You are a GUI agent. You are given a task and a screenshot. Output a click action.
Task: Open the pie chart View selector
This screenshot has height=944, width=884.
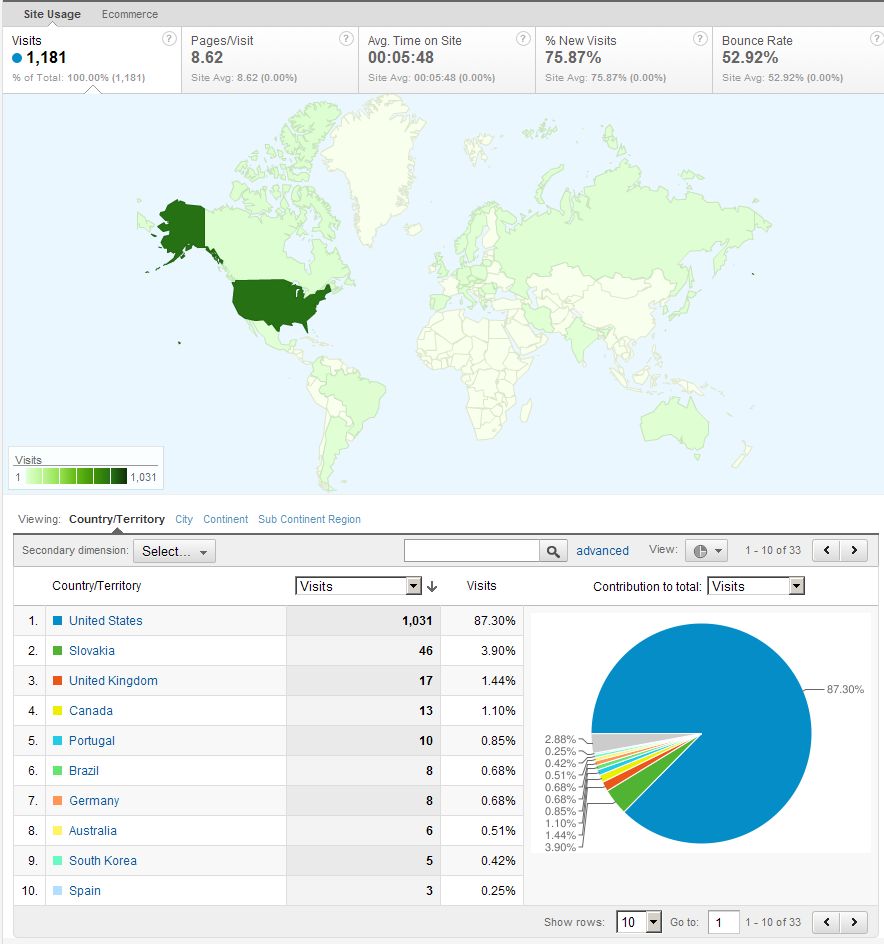(x=707, y=551)
